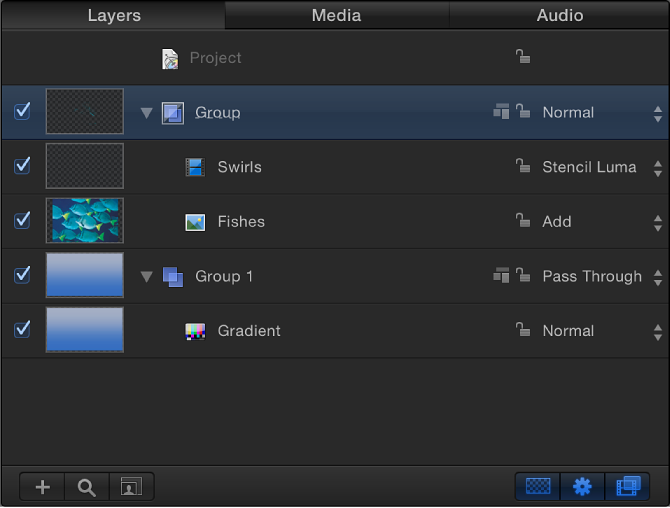The height and width of the screenshot is (508, 670).
Task: Lock the Group layer
Action: 523,111
